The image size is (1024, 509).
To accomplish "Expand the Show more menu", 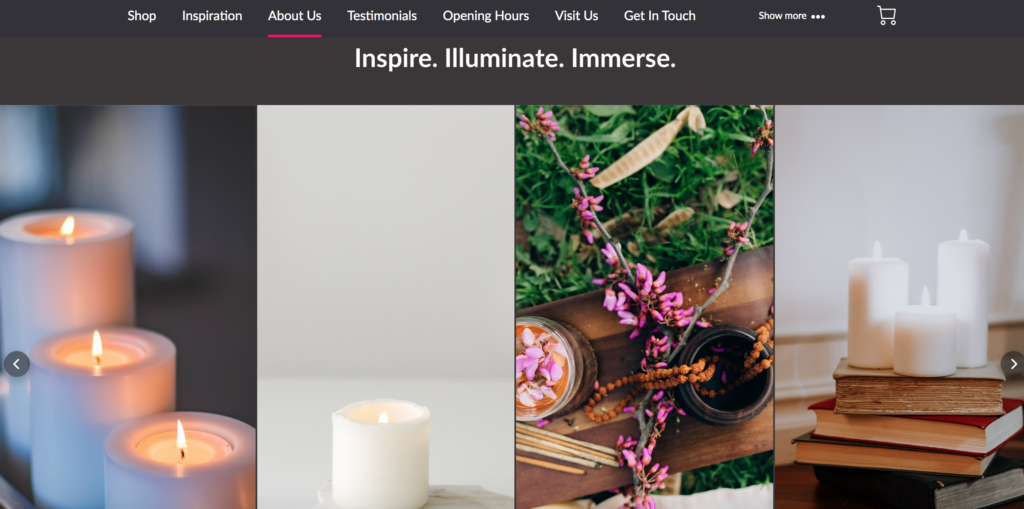I will (x=792, y=16).
